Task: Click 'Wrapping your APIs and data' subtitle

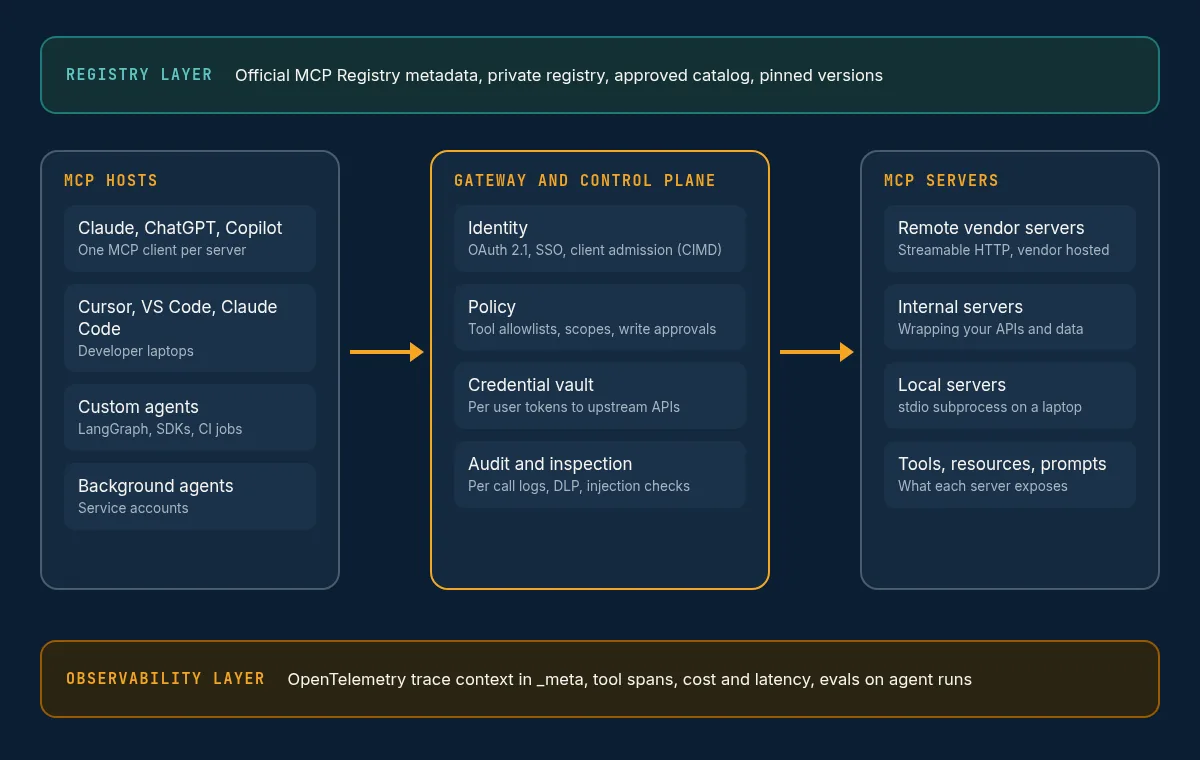Action: 991,329
